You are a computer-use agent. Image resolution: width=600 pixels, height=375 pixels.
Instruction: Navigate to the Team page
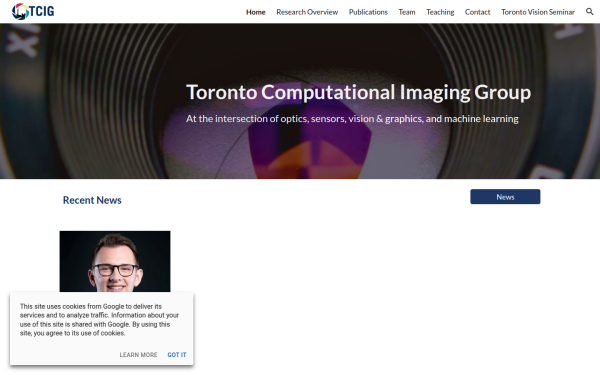click(407, 12)
